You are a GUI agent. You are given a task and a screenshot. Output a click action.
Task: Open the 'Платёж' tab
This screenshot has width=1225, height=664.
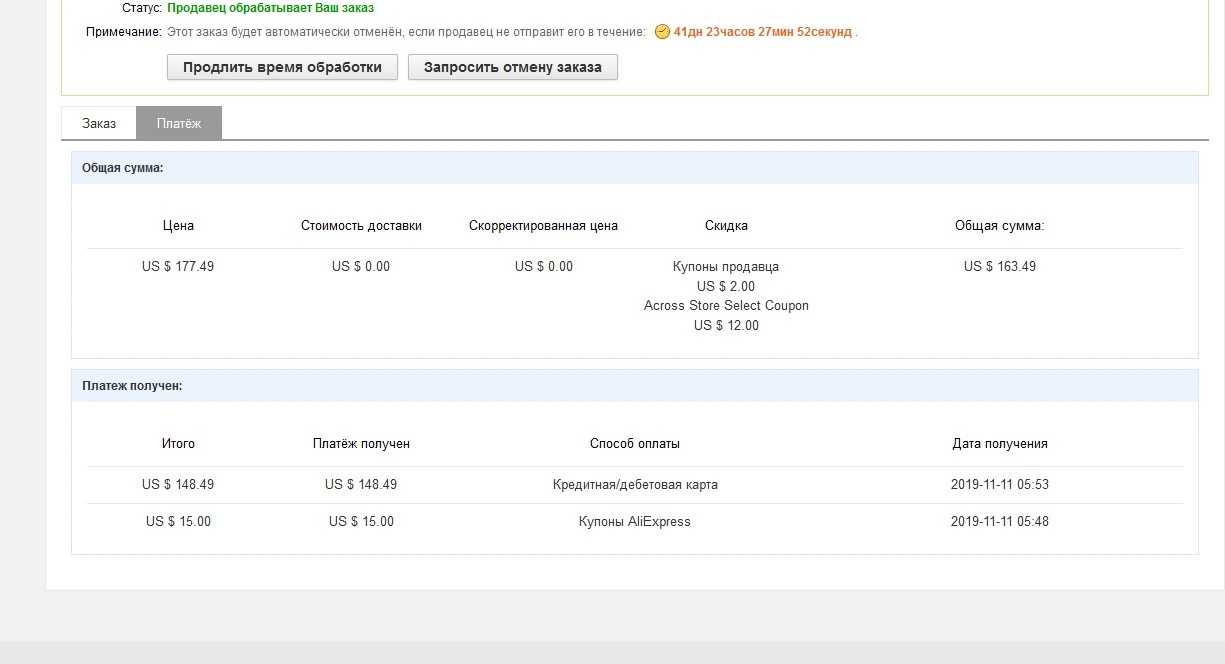click(x=179, y=123)
